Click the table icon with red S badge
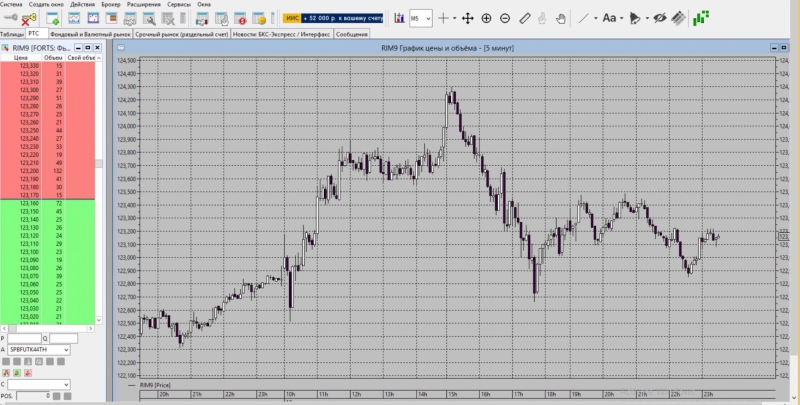The height and width of the screenshot is (405, 800). pos(240,19)
